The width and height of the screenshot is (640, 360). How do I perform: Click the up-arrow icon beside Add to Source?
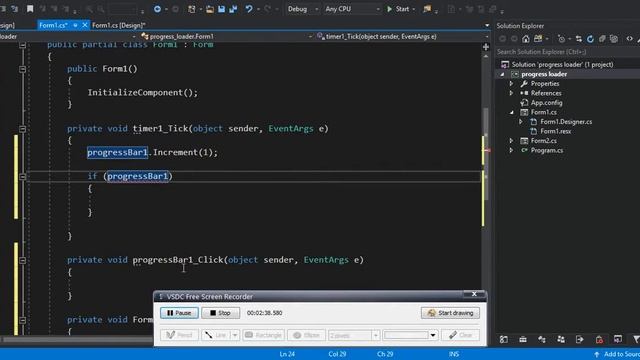pos(597,354)
